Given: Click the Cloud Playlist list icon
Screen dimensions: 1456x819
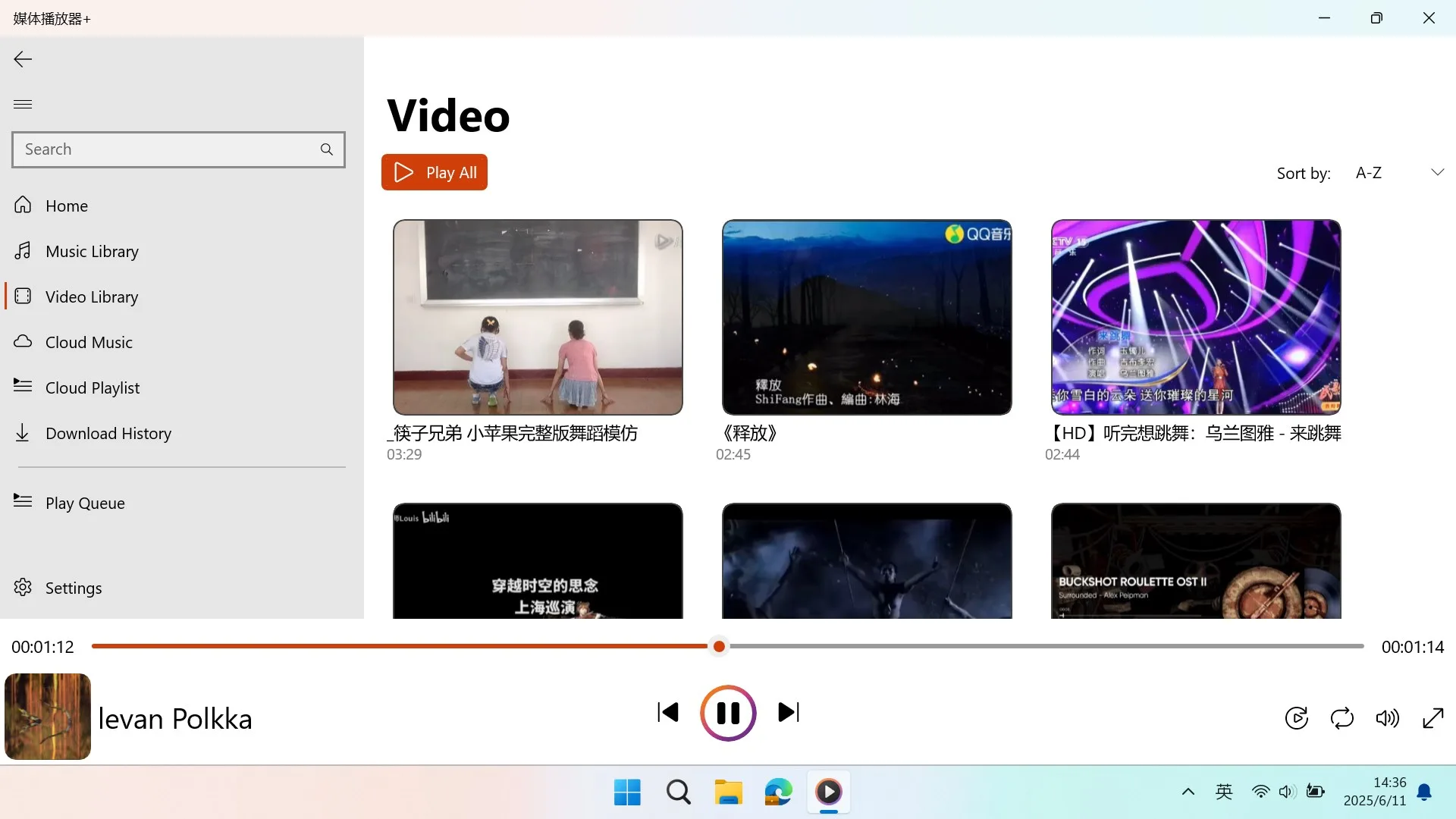Looking at the screenshot, I should 23,386.
